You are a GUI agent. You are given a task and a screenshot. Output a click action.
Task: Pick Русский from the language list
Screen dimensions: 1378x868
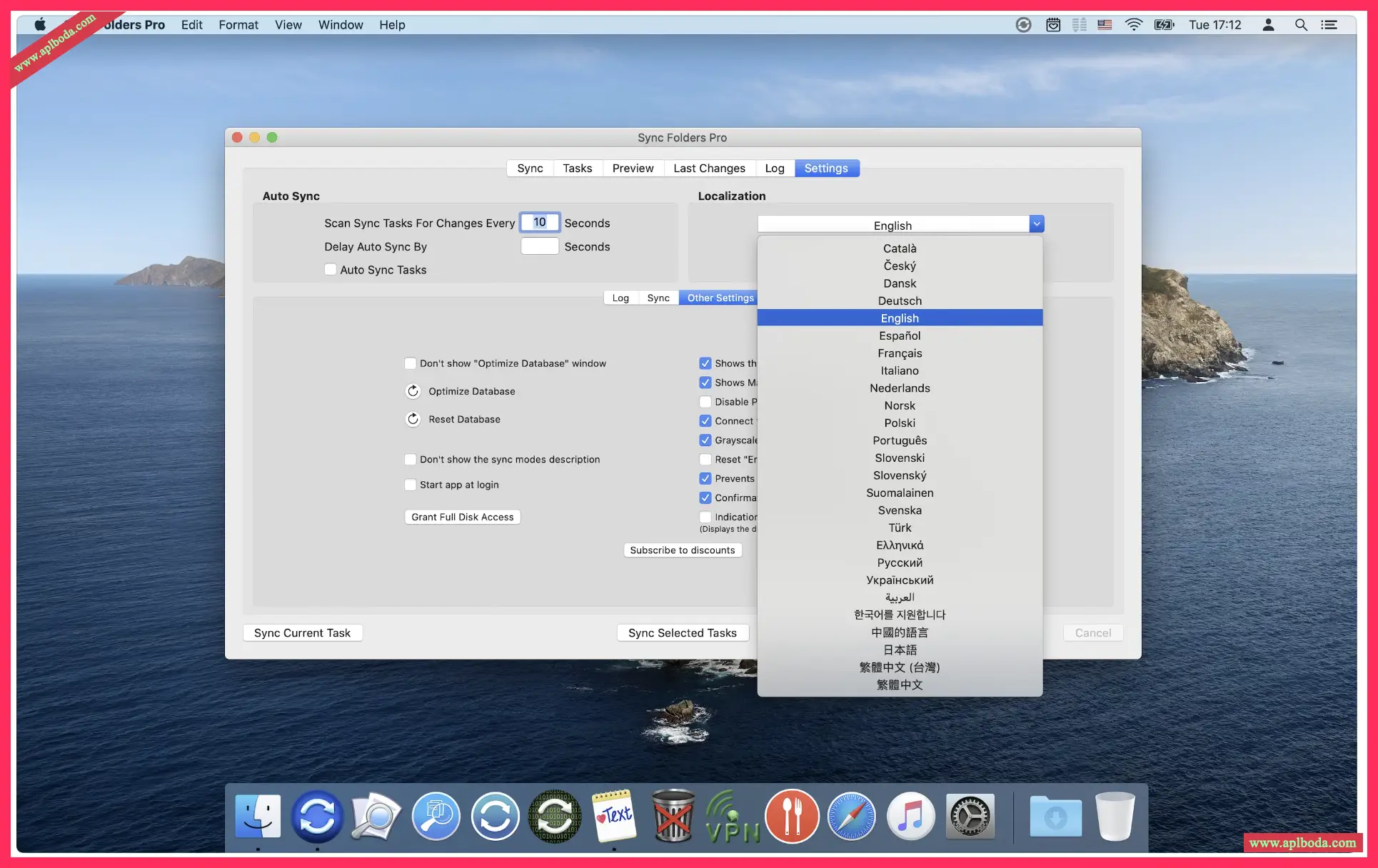(x=900, y=563)
